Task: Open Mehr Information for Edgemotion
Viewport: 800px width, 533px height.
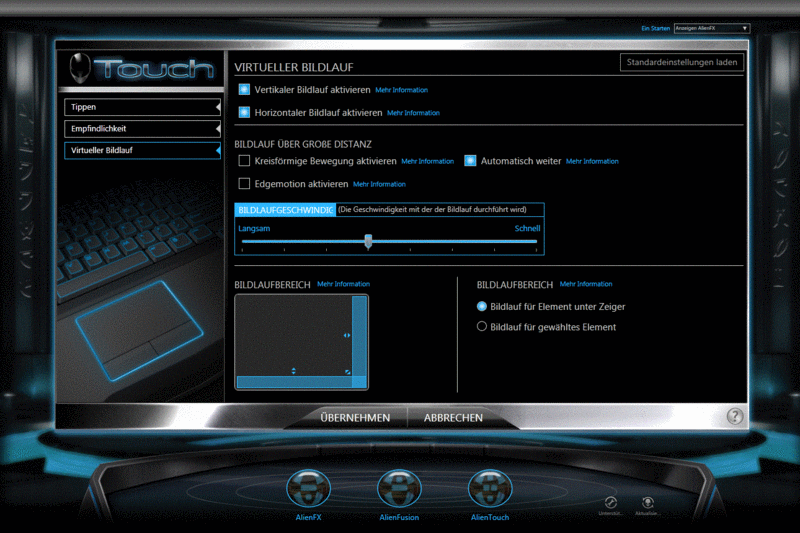Action: (379, 184)
